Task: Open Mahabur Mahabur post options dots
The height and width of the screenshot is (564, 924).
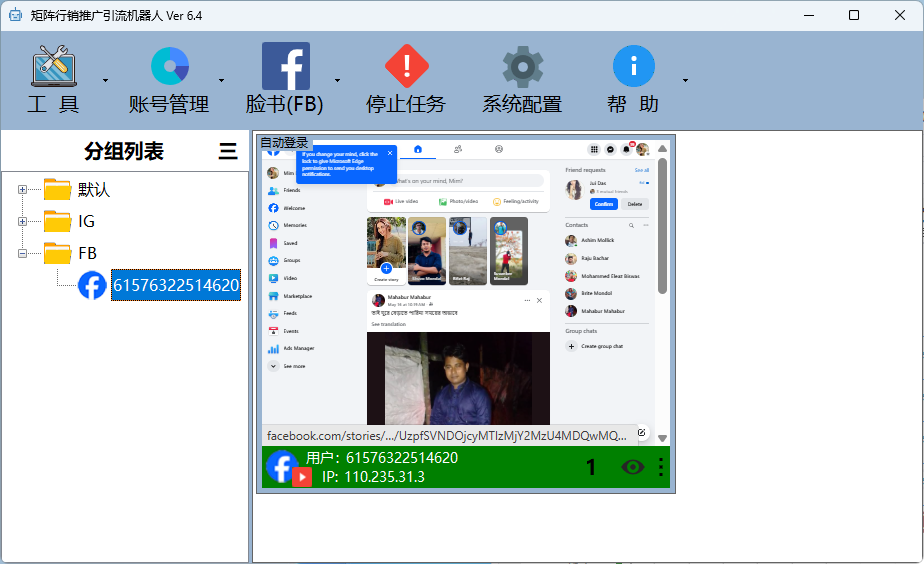Action: pos(527,301)
